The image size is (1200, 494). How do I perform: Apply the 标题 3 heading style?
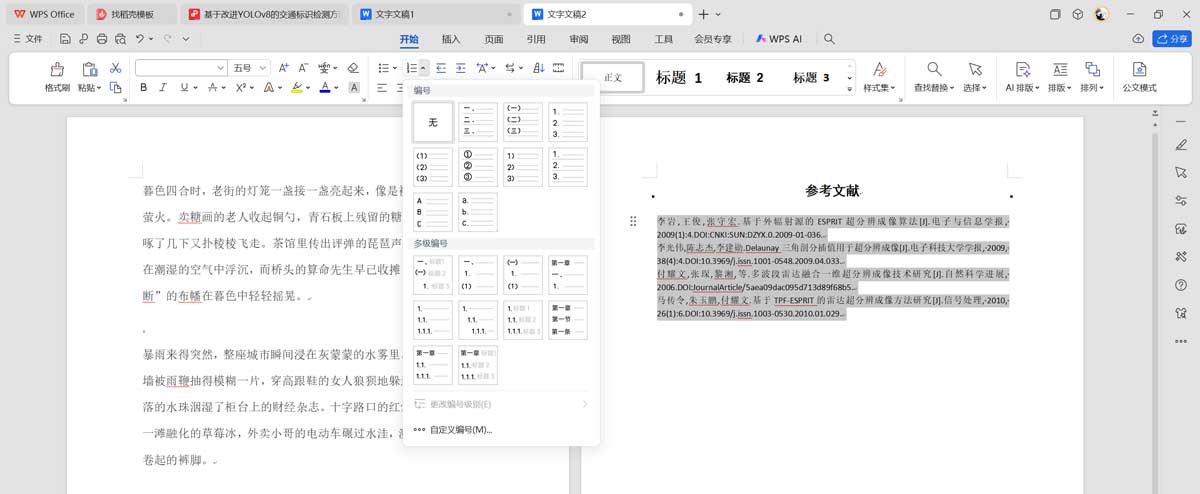click(x=811, y=78)
